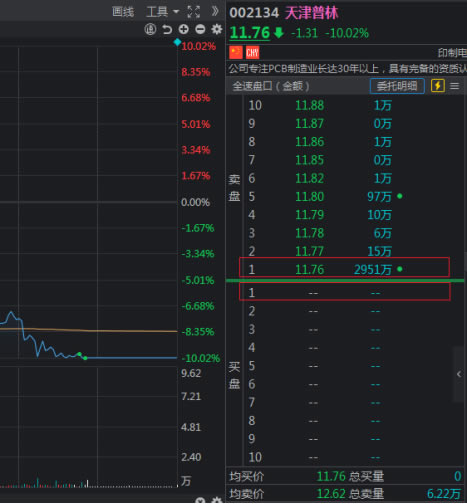This screenshot has height=504, width=467.
Task: Click 均买价 value 11.76
Action: pos(331,476)
